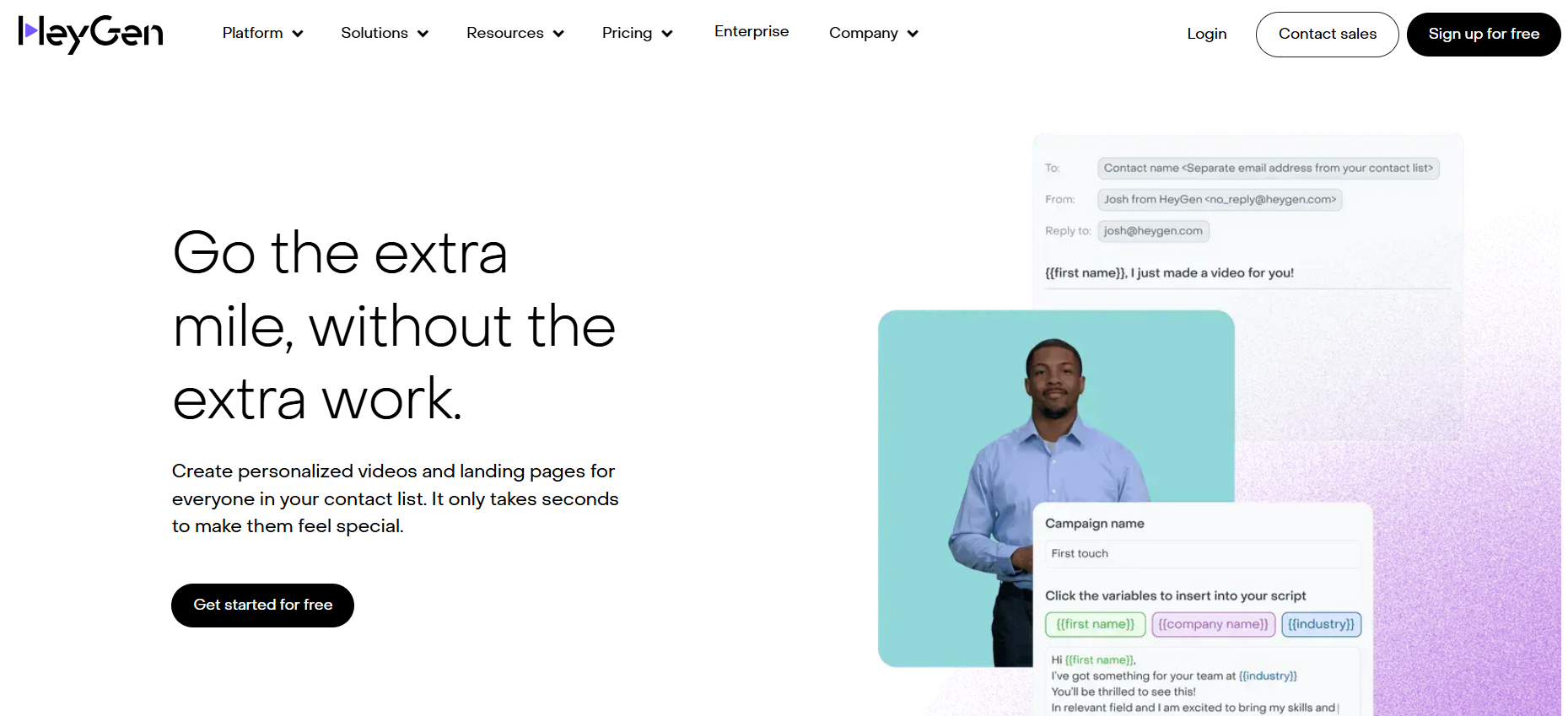Click Get started for free button
Image resolution: width=1568 pixels, height=716 pixels.
tap(262, 606)
